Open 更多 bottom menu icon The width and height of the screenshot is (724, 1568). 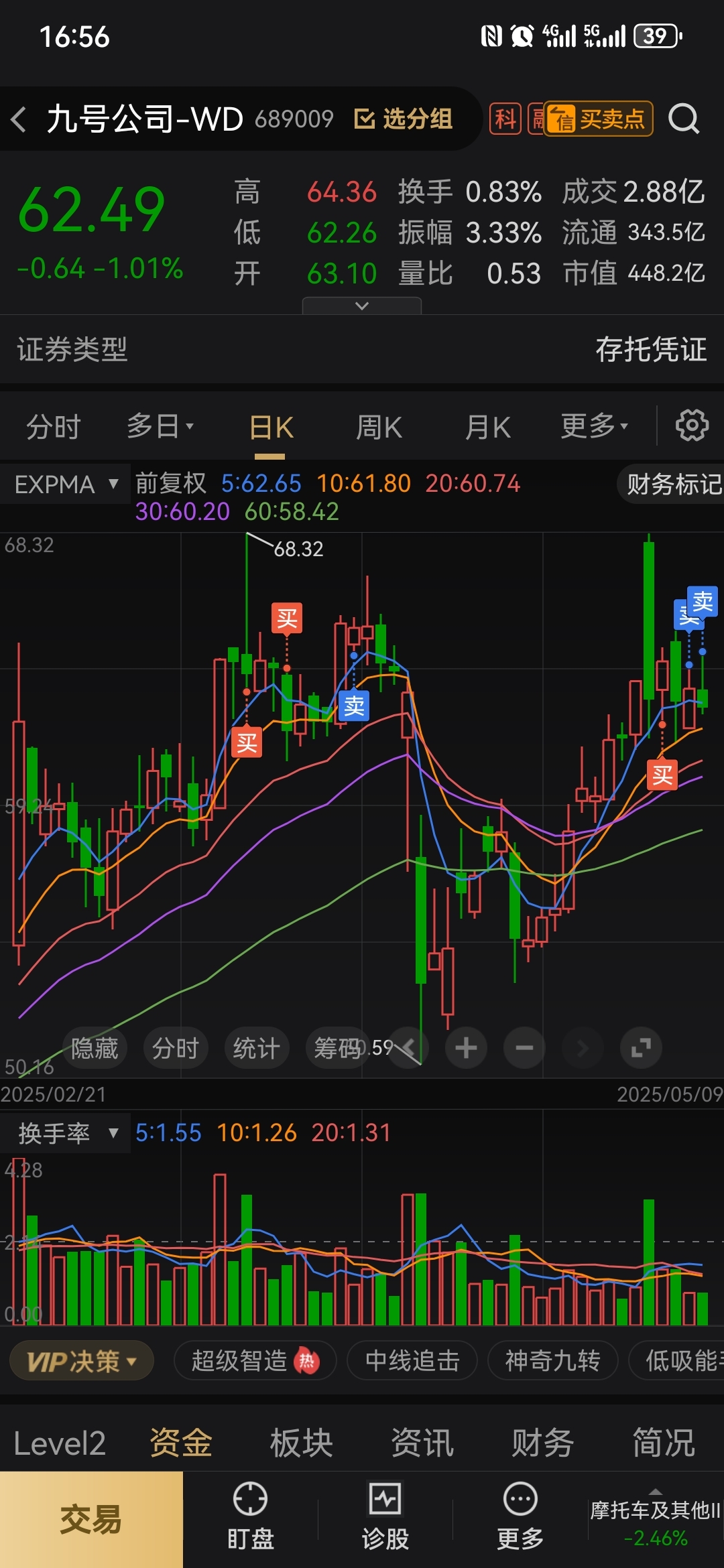click(x=520, y=1518)
